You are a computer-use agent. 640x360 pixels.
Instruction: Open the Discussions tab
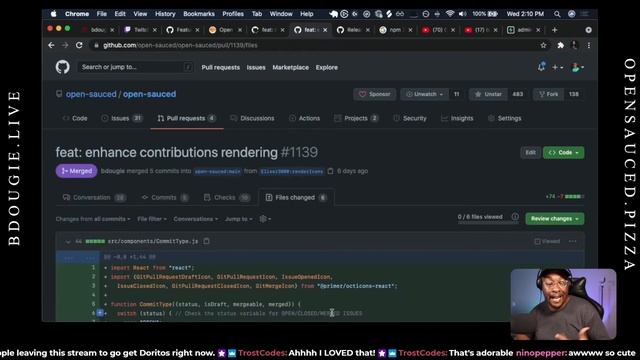(x=252, y=118)
